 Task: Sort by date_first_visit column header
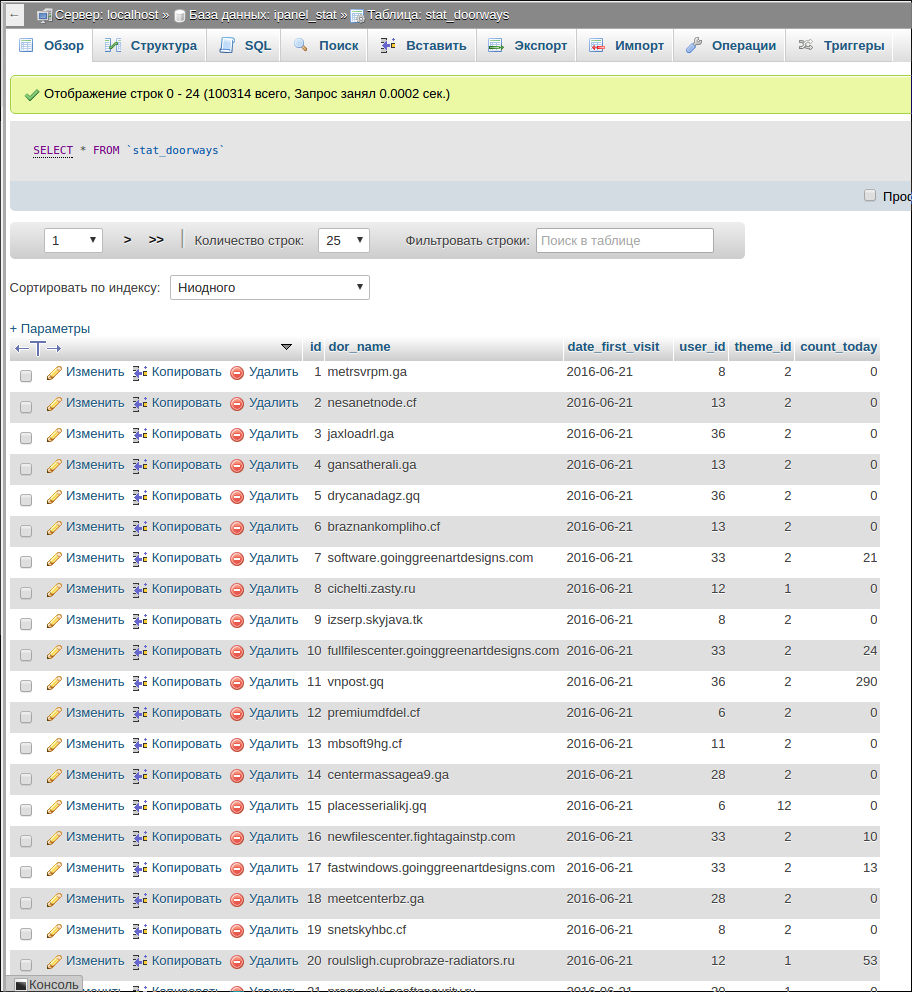point(613,347)
